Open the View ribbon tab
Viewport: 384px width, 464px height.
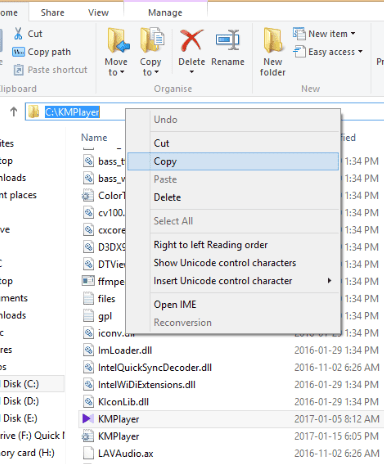click(98, 13)
